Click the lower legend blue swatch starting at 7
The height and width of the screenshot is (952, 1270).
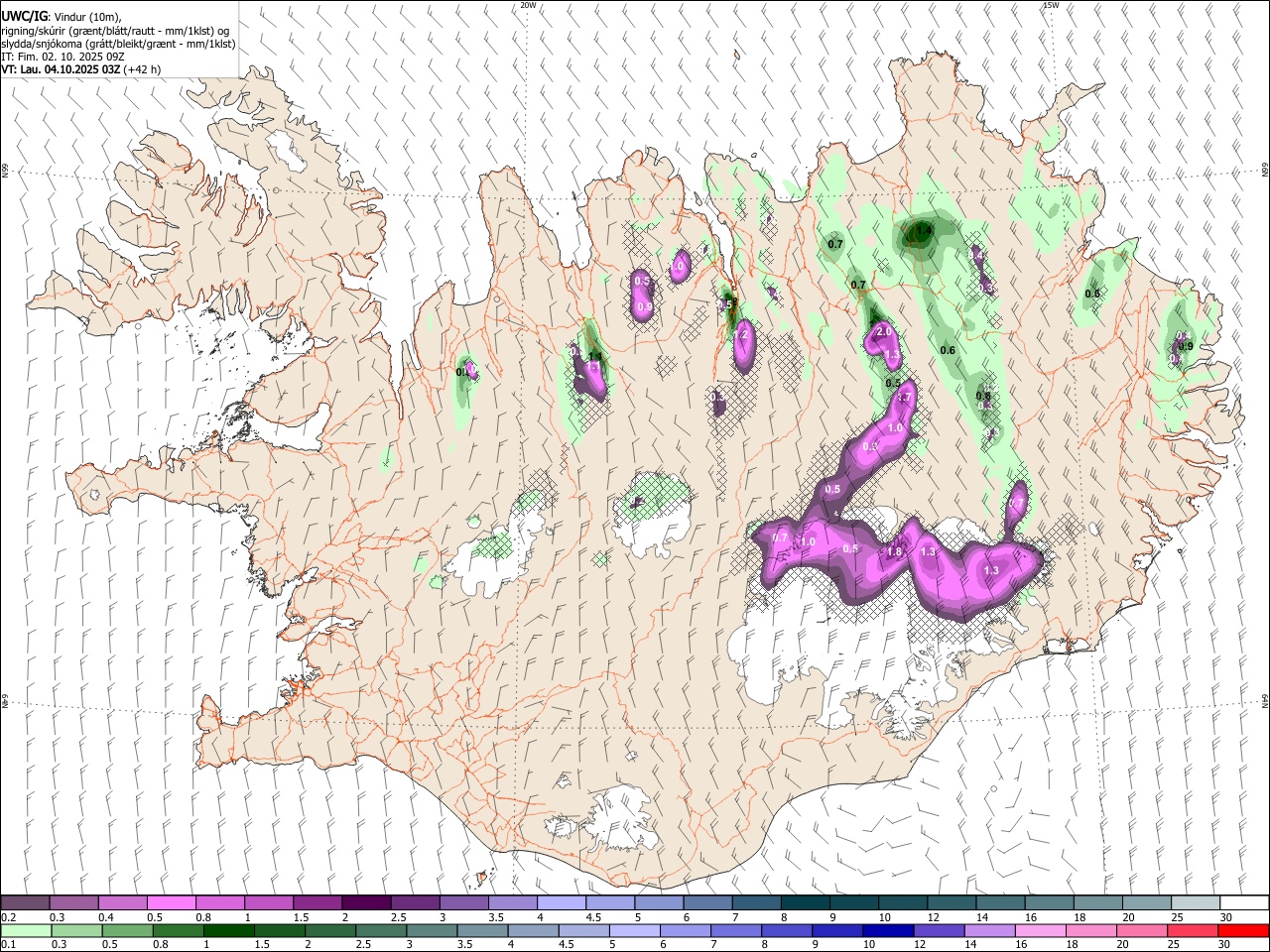736,930
